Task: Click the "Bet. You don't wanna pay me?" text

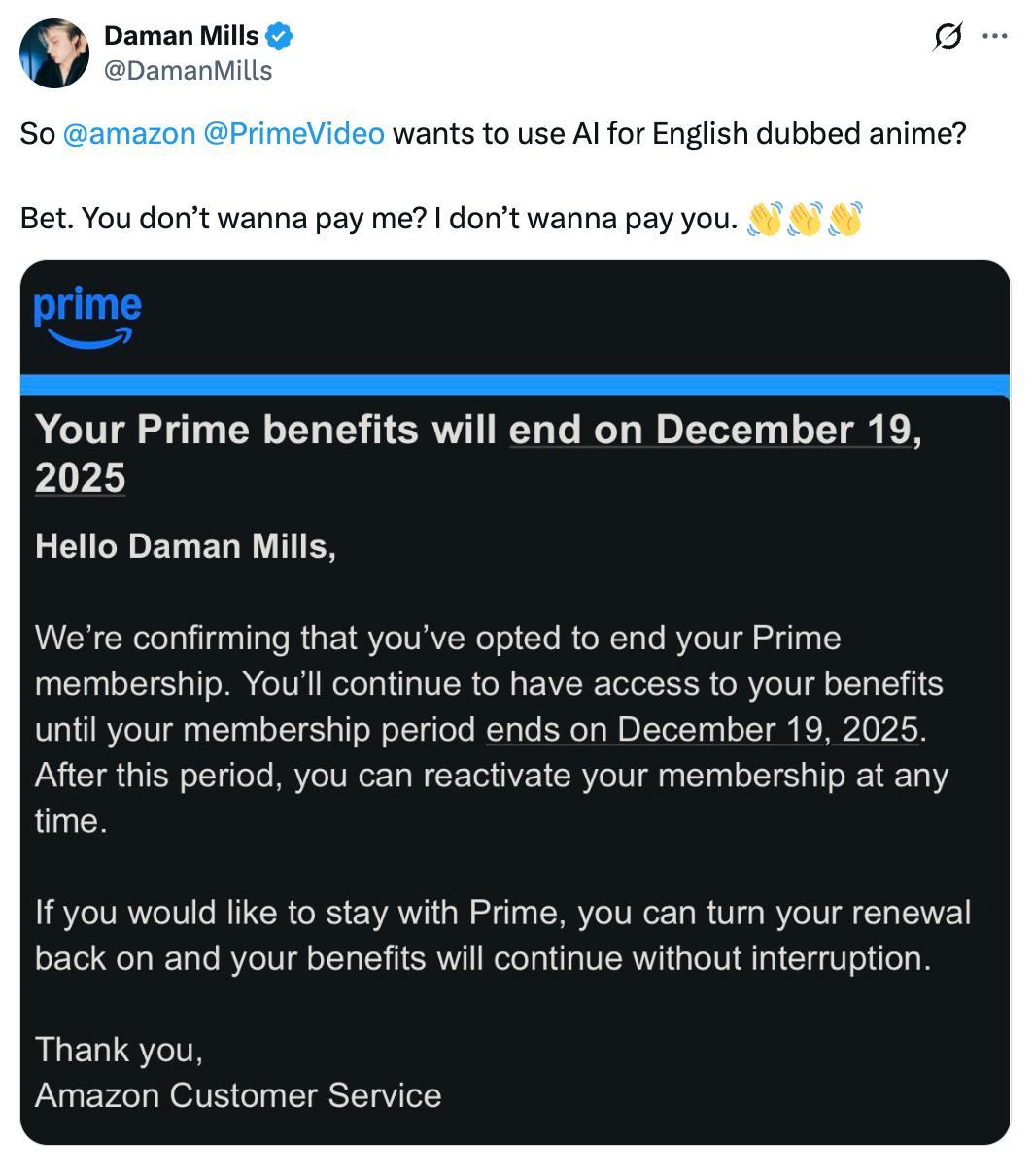Action: [x=224, y=219]
